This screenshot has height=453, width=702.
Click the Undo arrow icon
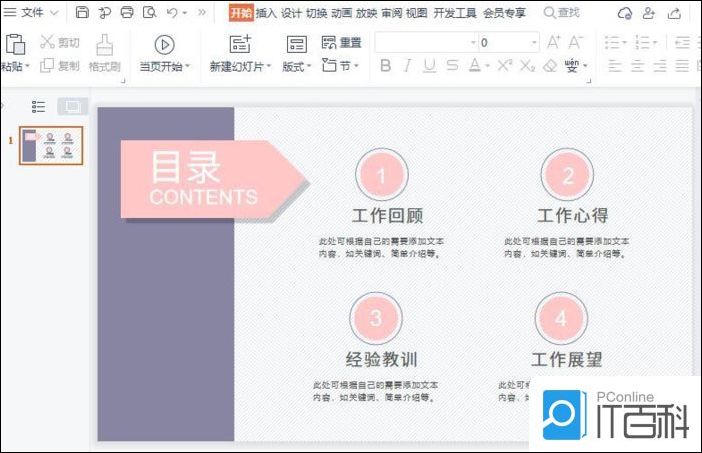click(171, 13)
